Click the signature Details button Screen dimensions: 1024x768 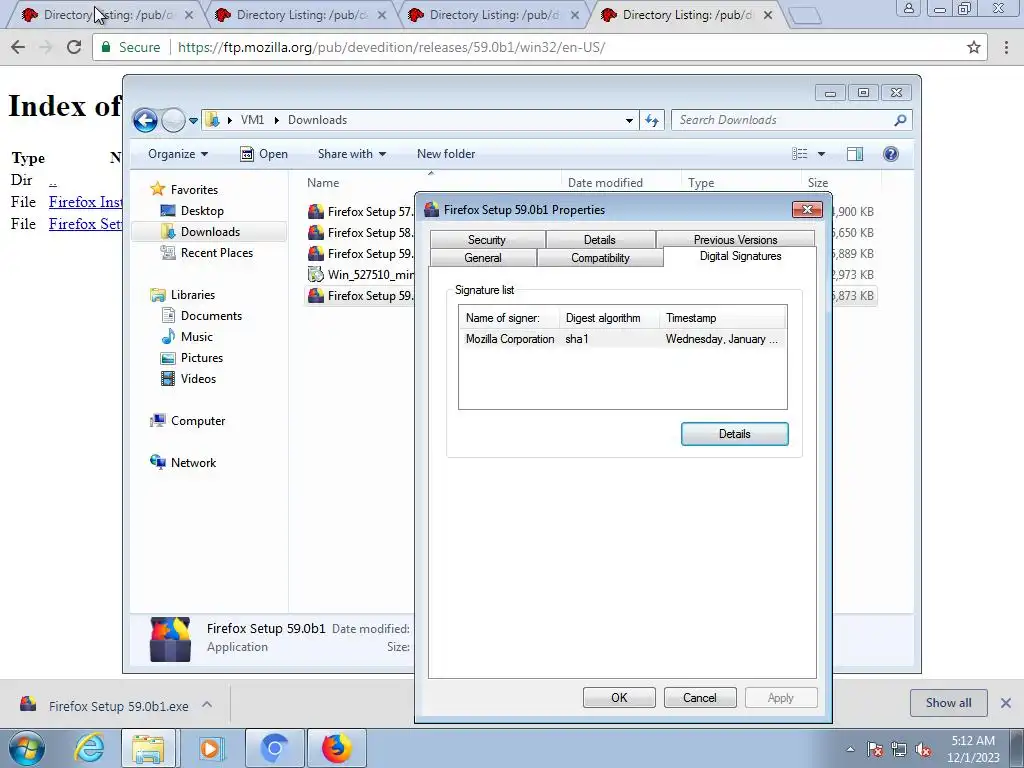pos(735,434)
